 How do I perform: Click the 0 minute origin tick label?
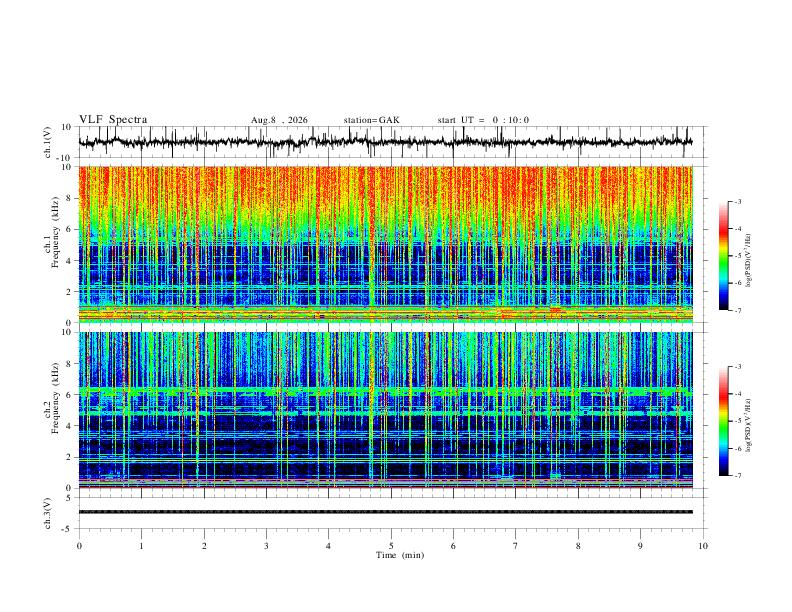click(x=79, y=546)
